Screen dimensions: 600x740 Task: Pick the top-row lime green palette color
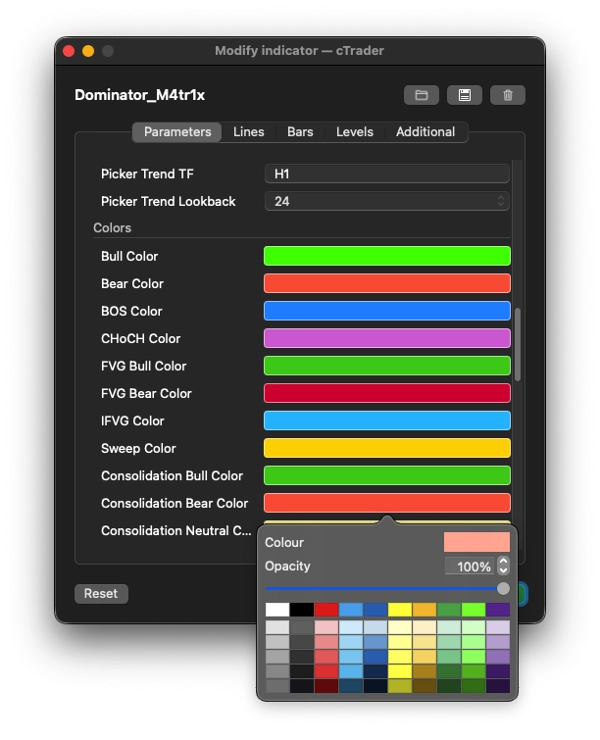point(473,610)
